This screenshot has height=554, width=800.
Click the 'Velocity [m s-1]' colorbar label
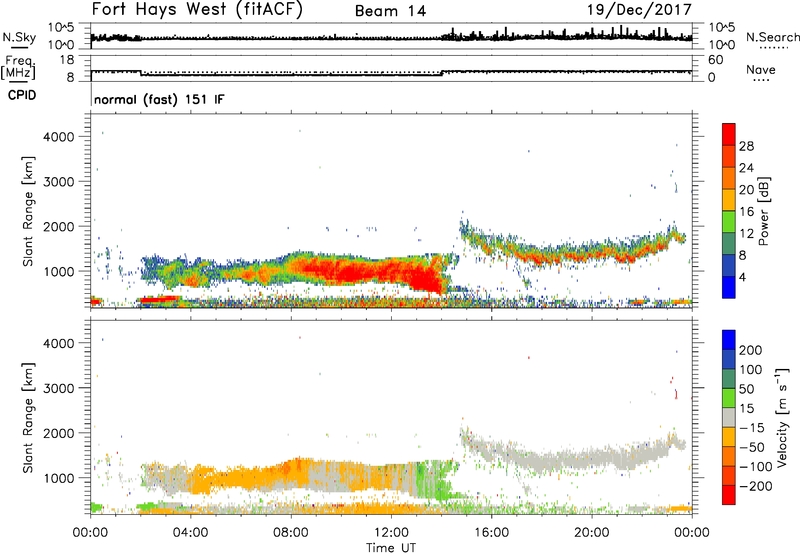781,417
